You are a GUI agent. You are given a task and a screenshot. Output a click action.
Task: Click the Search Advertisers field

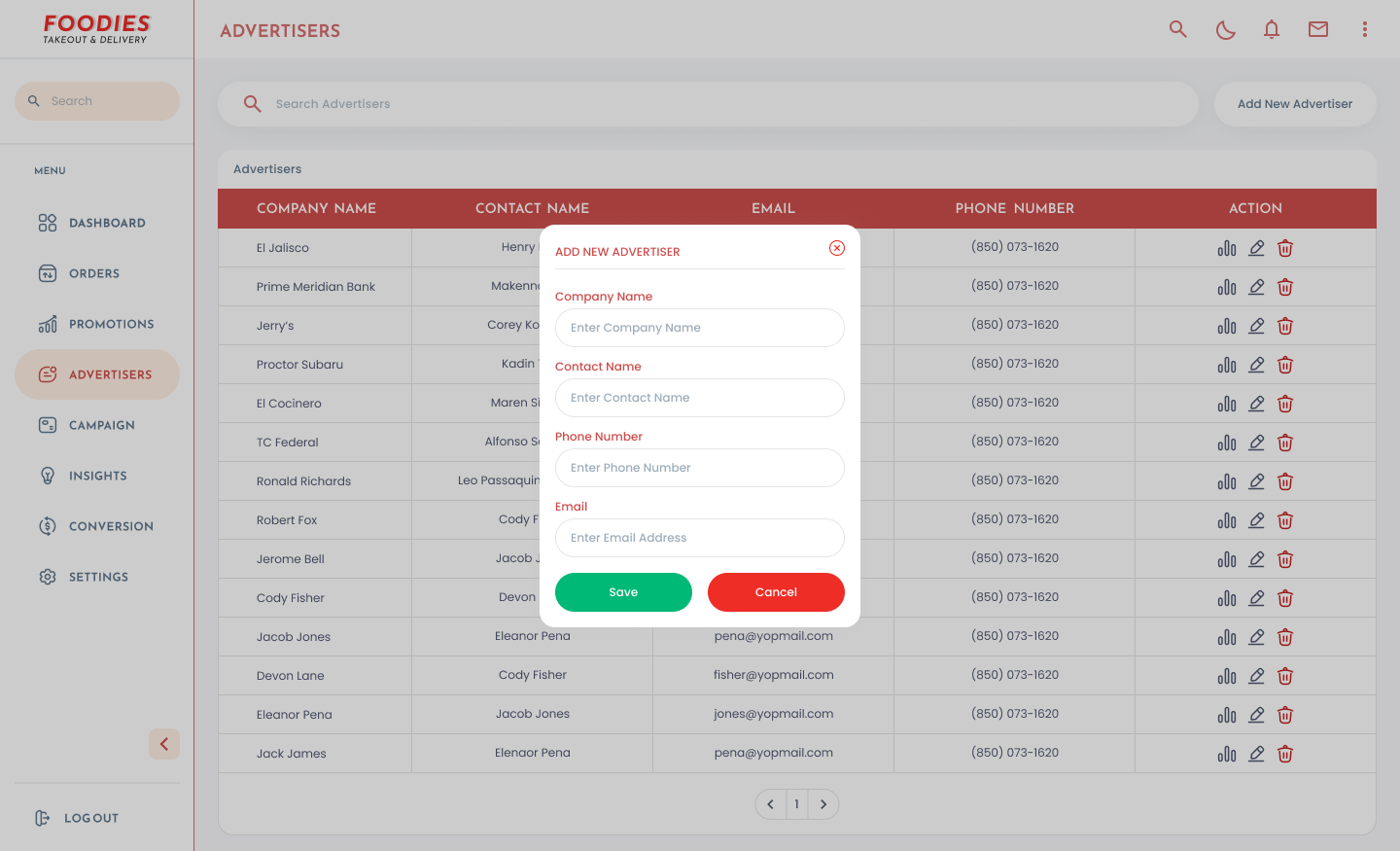[x=708, y=104]
